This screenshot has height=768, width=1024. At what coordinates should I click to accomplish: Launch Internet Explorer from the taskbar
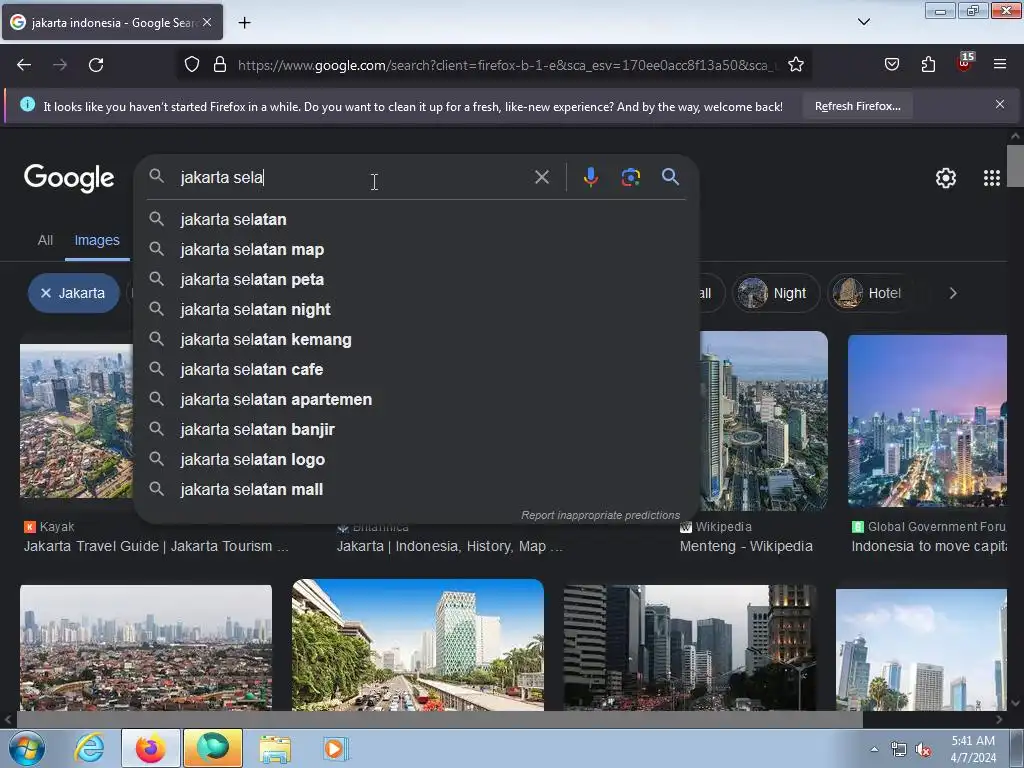[x=89, y=748]
